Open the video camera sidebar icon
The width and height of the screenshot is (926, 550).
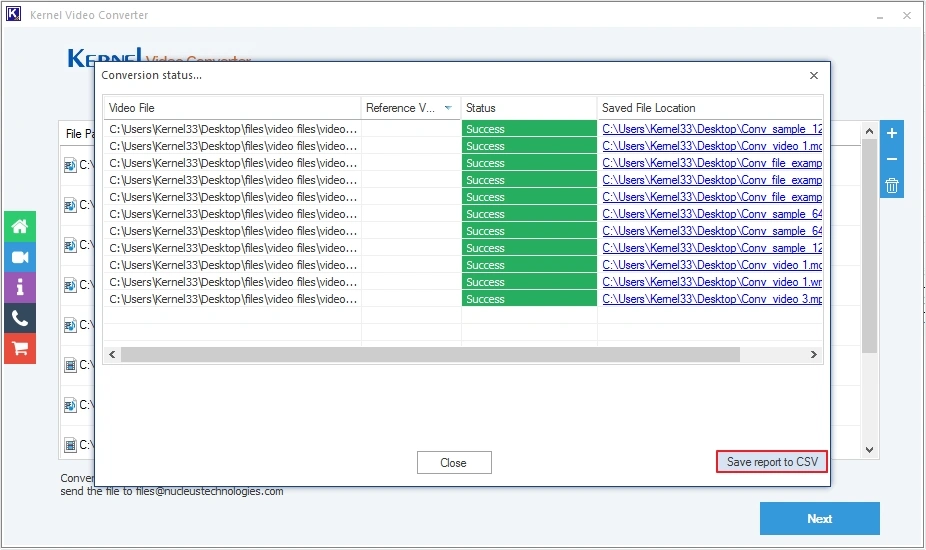pos(20,257)
